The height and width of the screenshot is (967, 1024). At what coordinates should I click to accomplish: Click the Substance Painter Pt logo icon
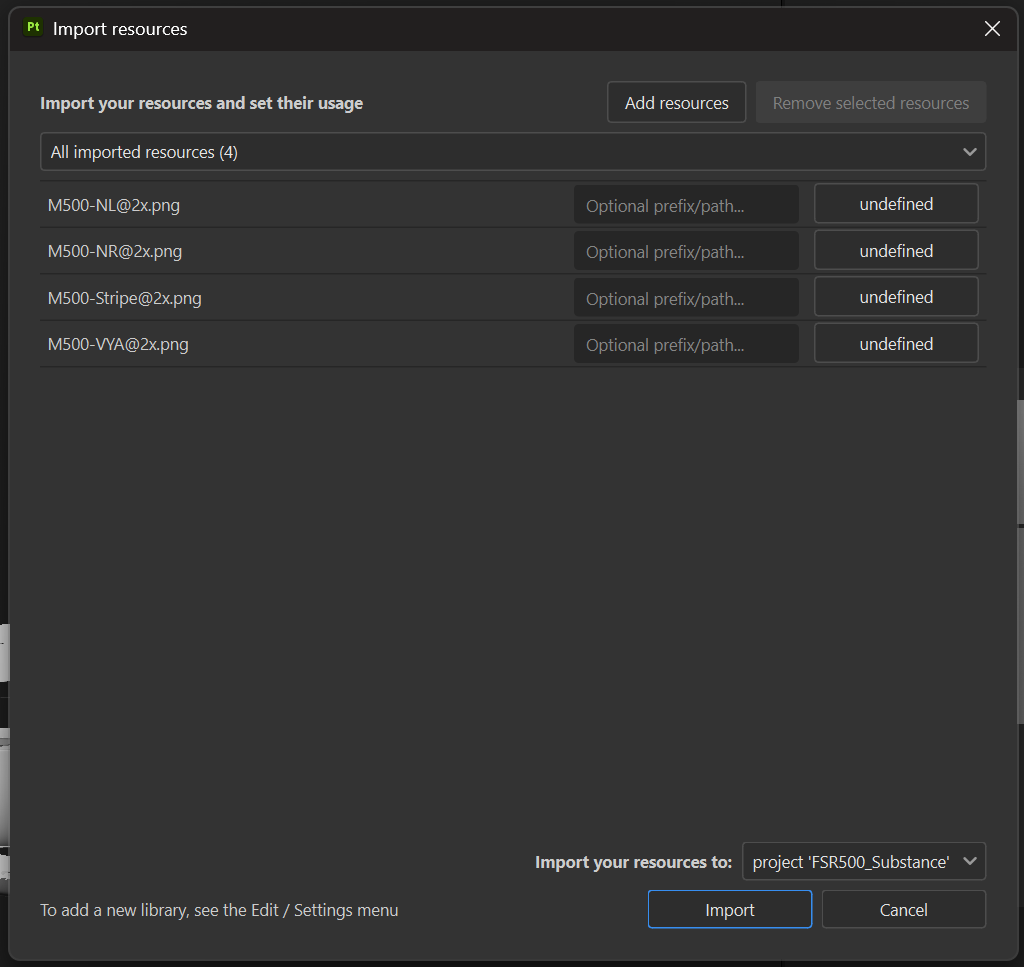coord(33,27)
